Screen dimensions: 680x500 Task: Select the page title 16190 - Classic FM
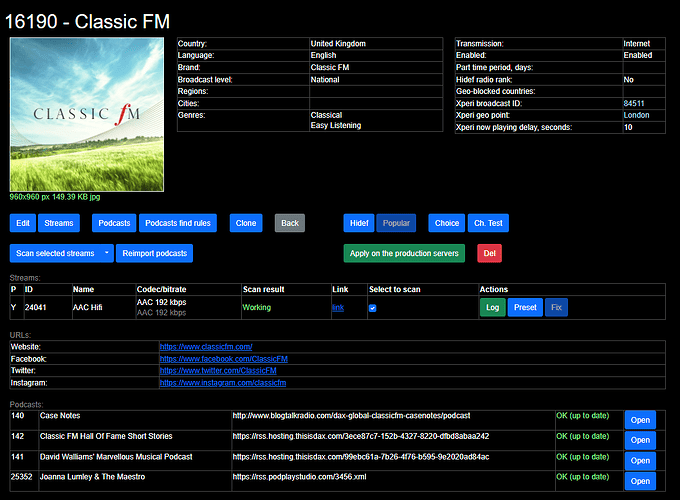(87, 22)
